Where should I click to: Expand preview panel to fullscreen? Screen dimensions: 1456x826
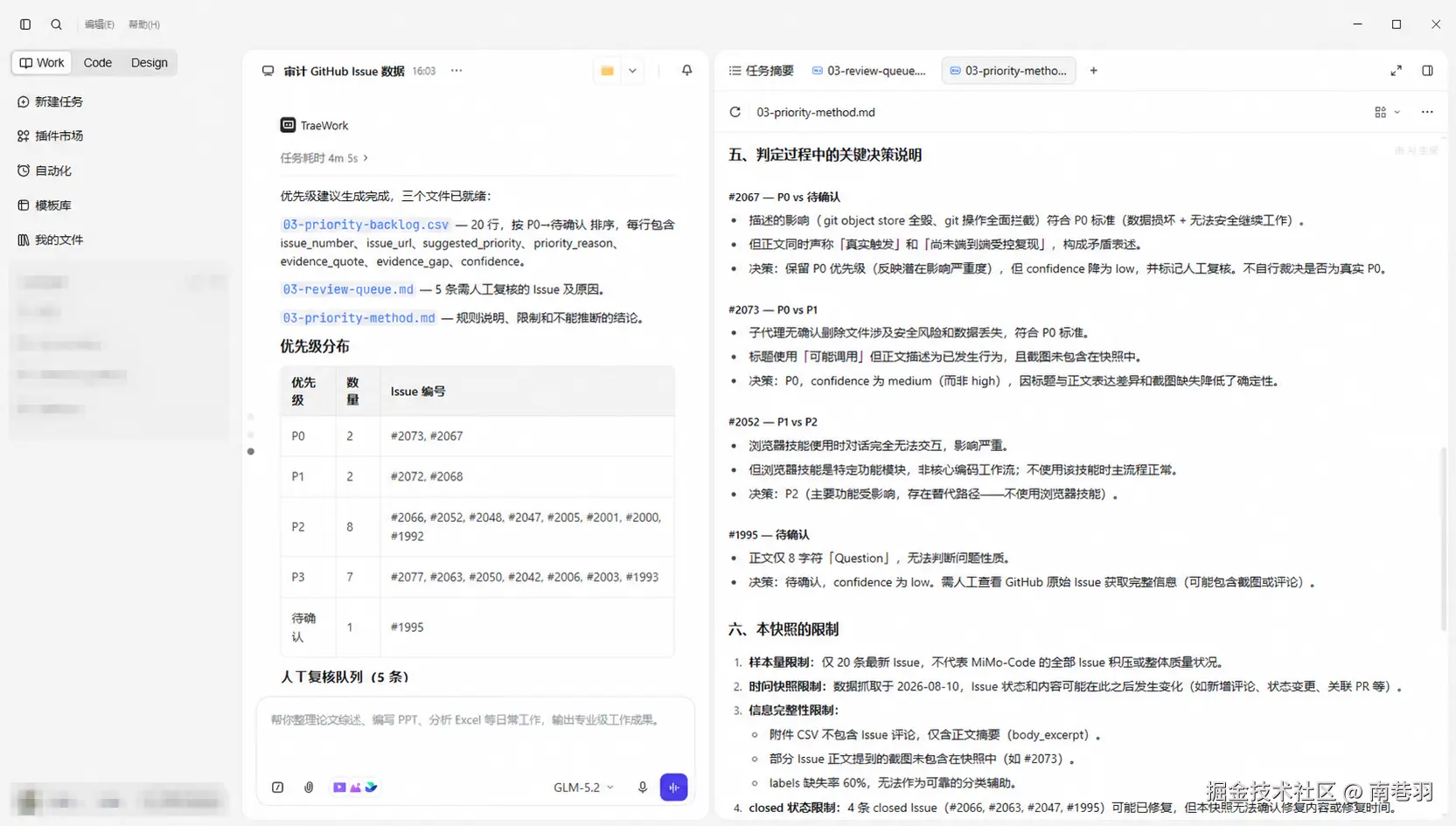coord(1396,71)
